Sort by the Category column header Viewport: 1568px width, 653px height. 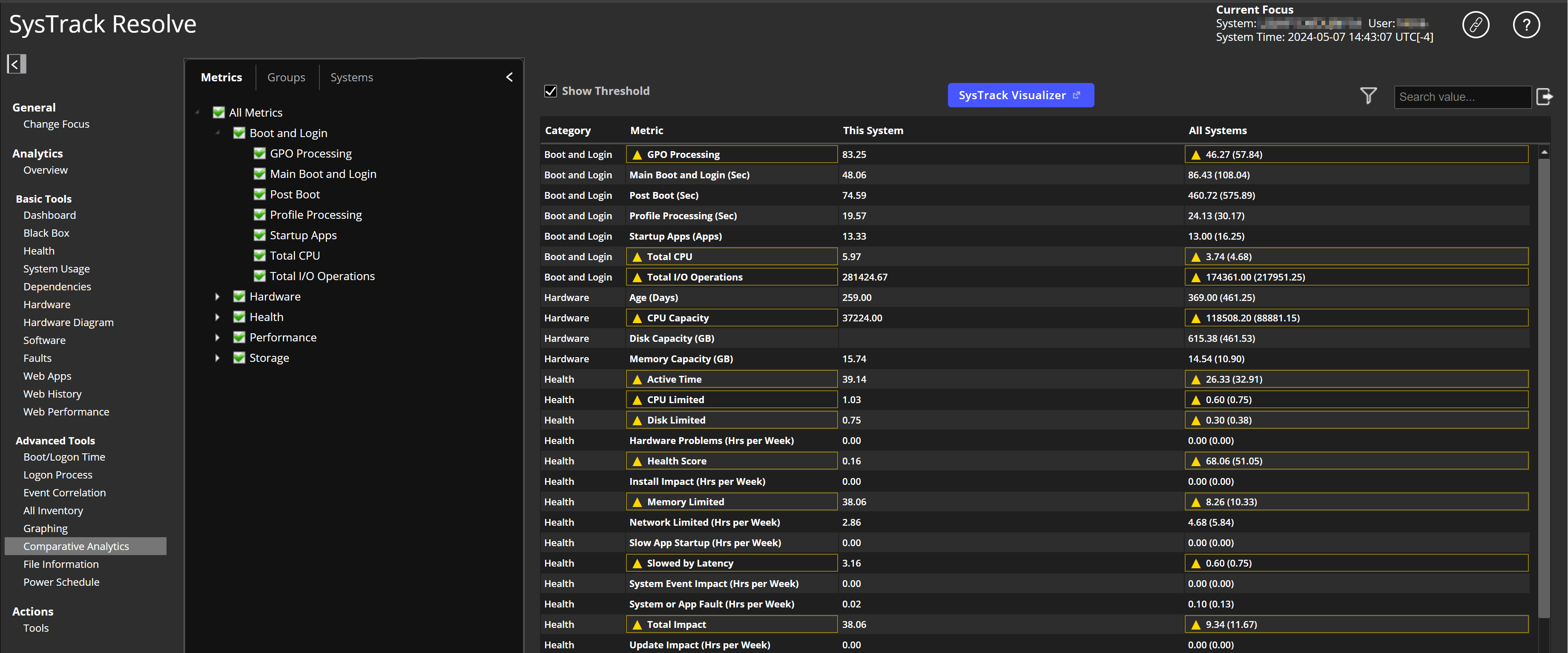pyautogui.click(x=567, y=130)
